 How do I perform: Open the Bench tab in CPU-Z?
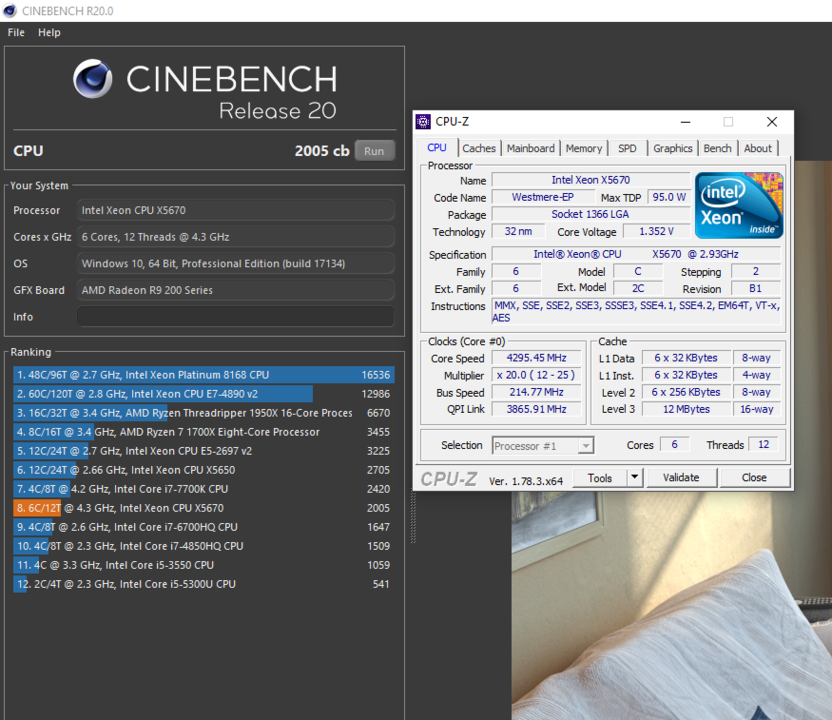[717, 149]
